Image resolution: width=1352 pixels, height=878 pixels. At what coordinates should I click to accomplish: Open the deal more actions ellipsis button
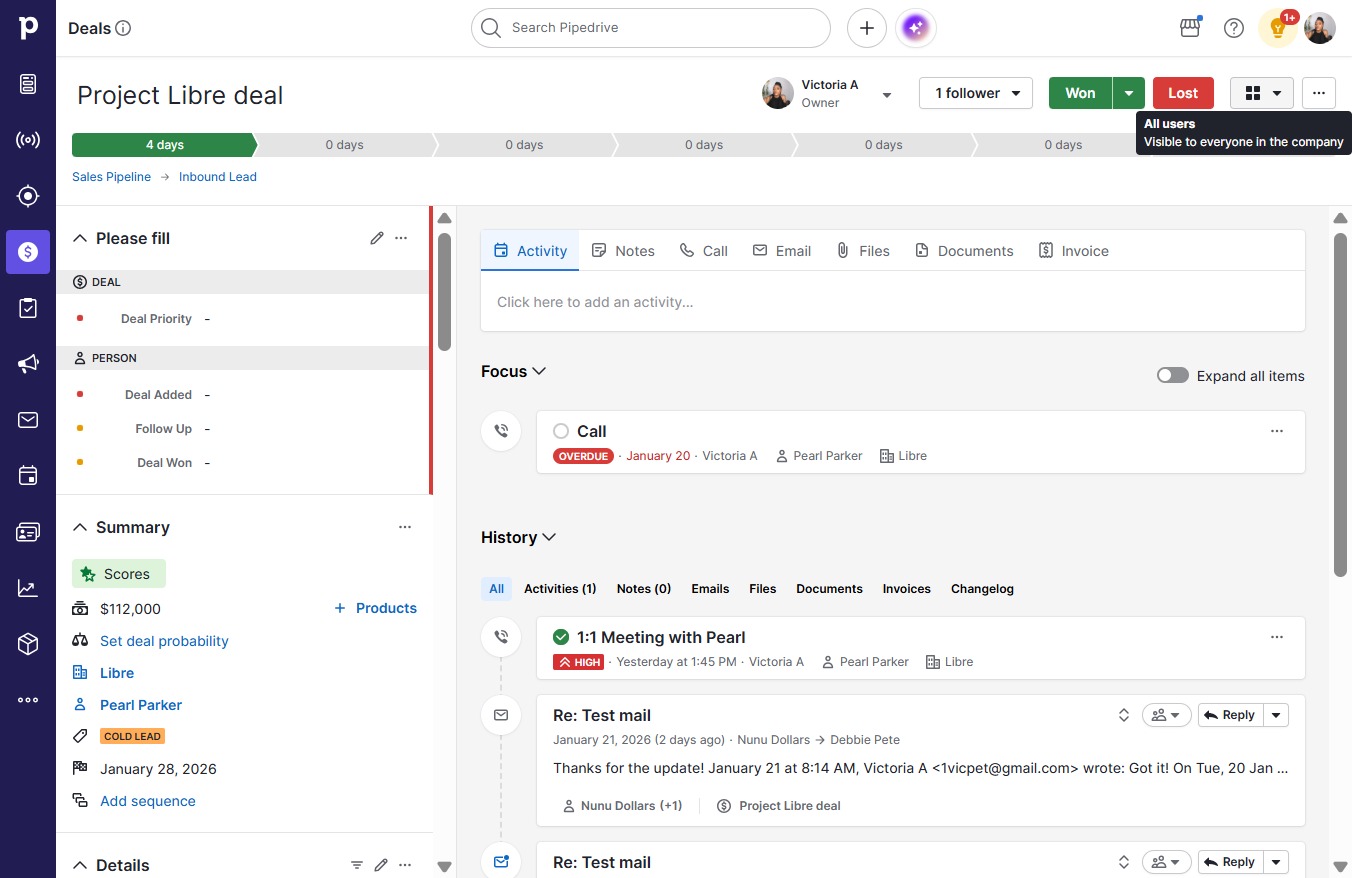1319,93
